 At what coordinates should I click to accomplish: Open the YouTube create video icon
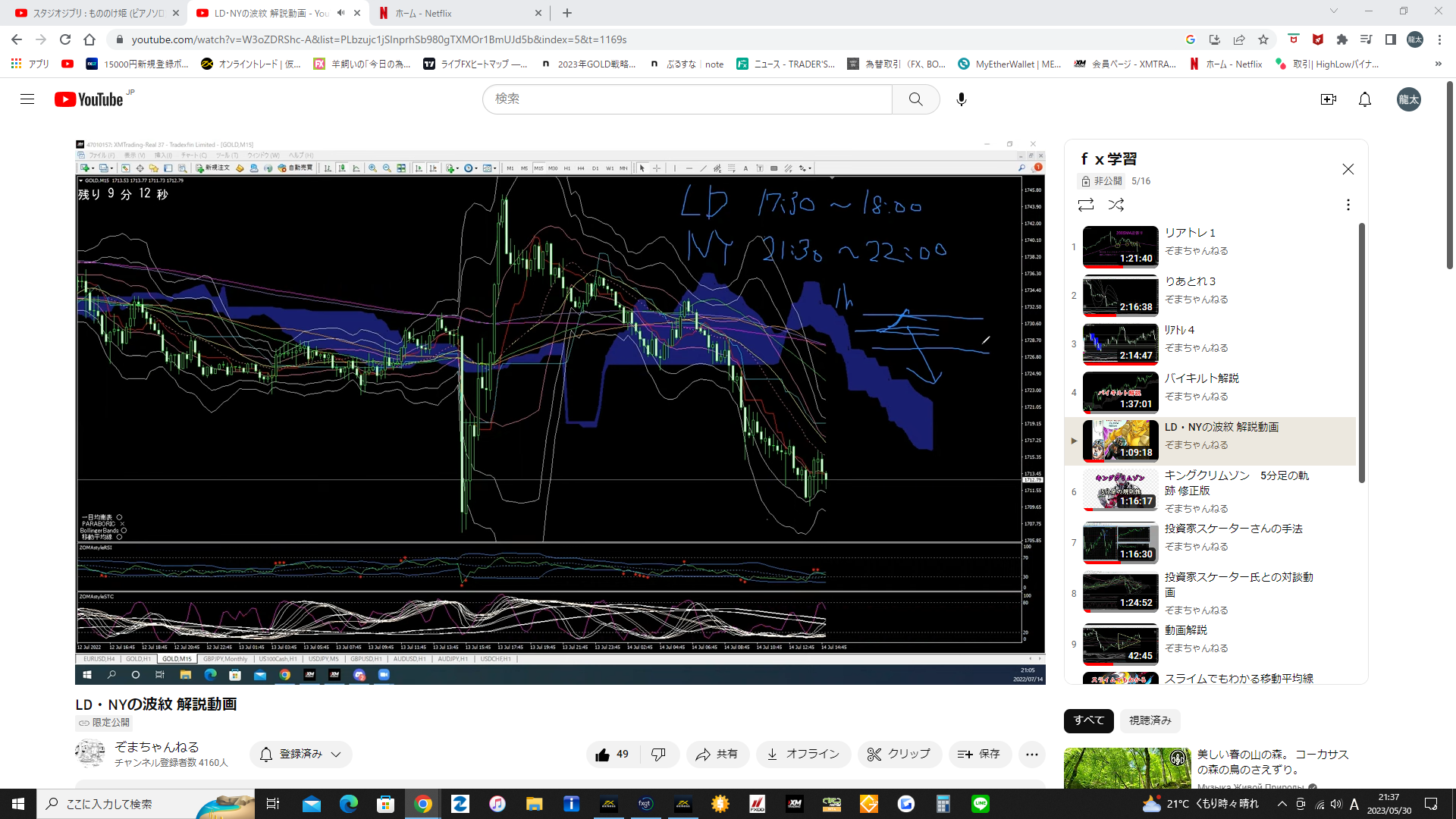coord(1328,99)
